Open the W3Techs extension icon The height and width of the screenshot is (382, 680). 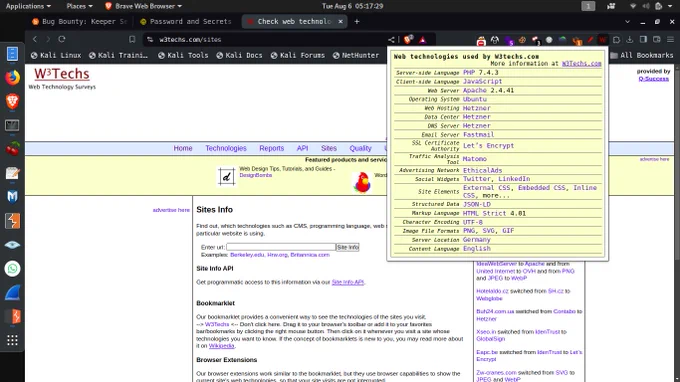point(602,40)
